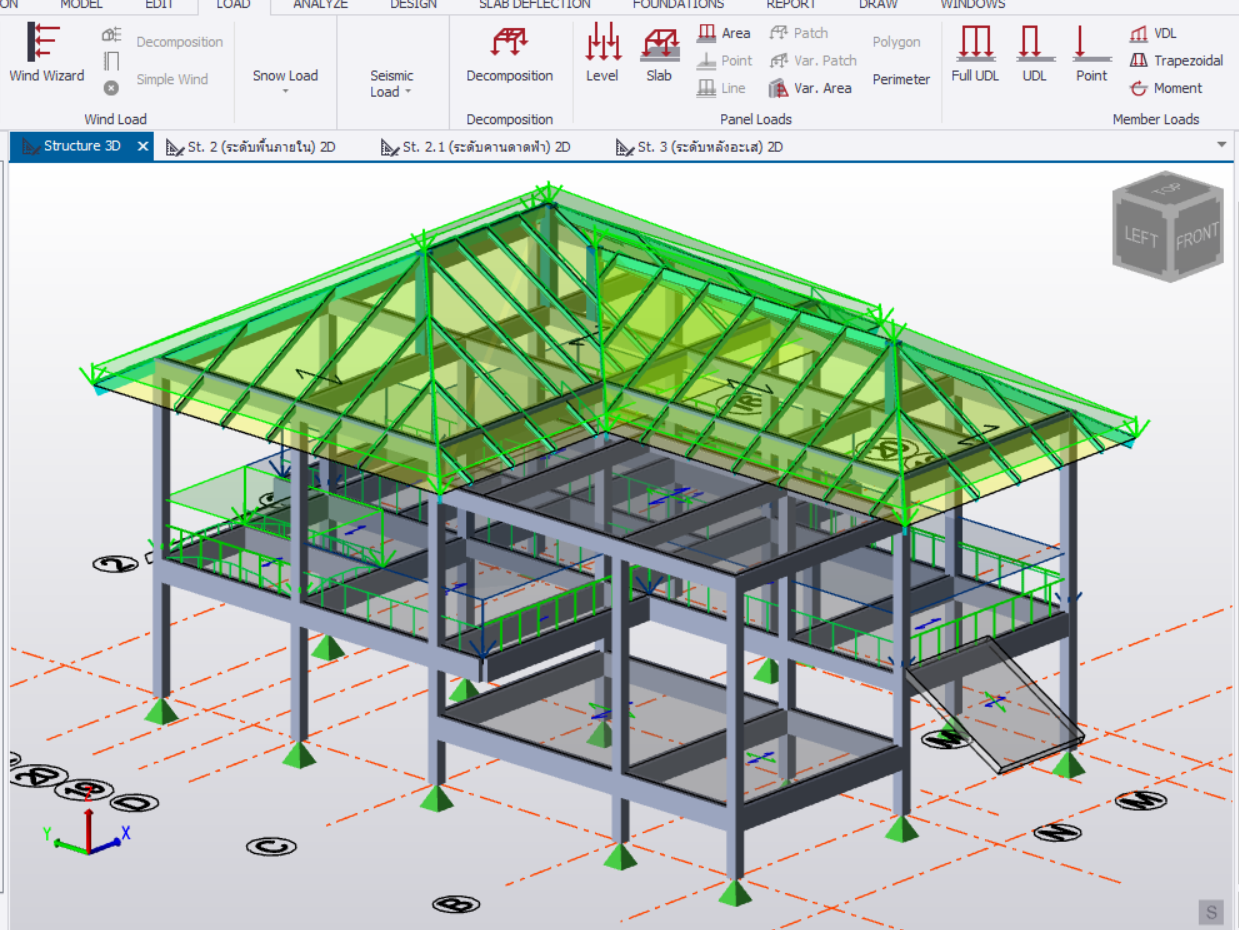Expand the Snow Load dropdown
The width and height of the screenshot is (1239, 930).
(x=285, y=82)
